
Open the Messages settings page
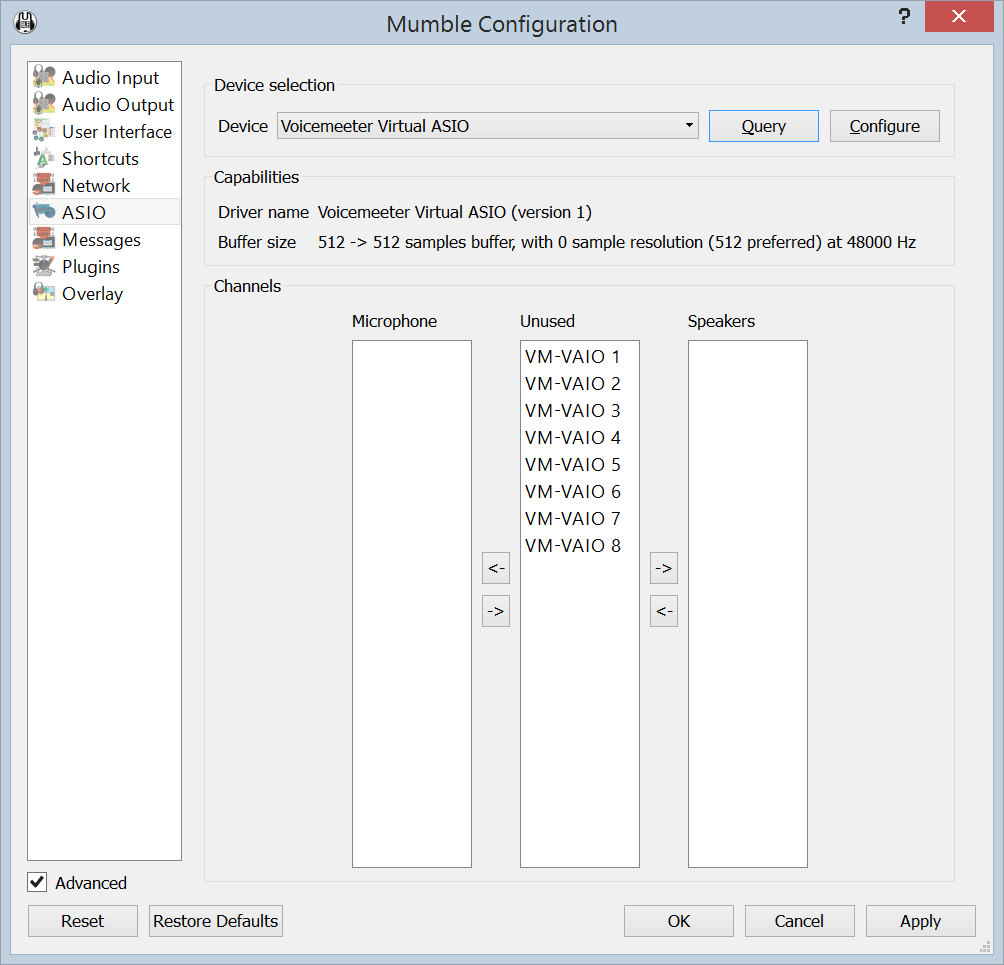pos(104,239)
